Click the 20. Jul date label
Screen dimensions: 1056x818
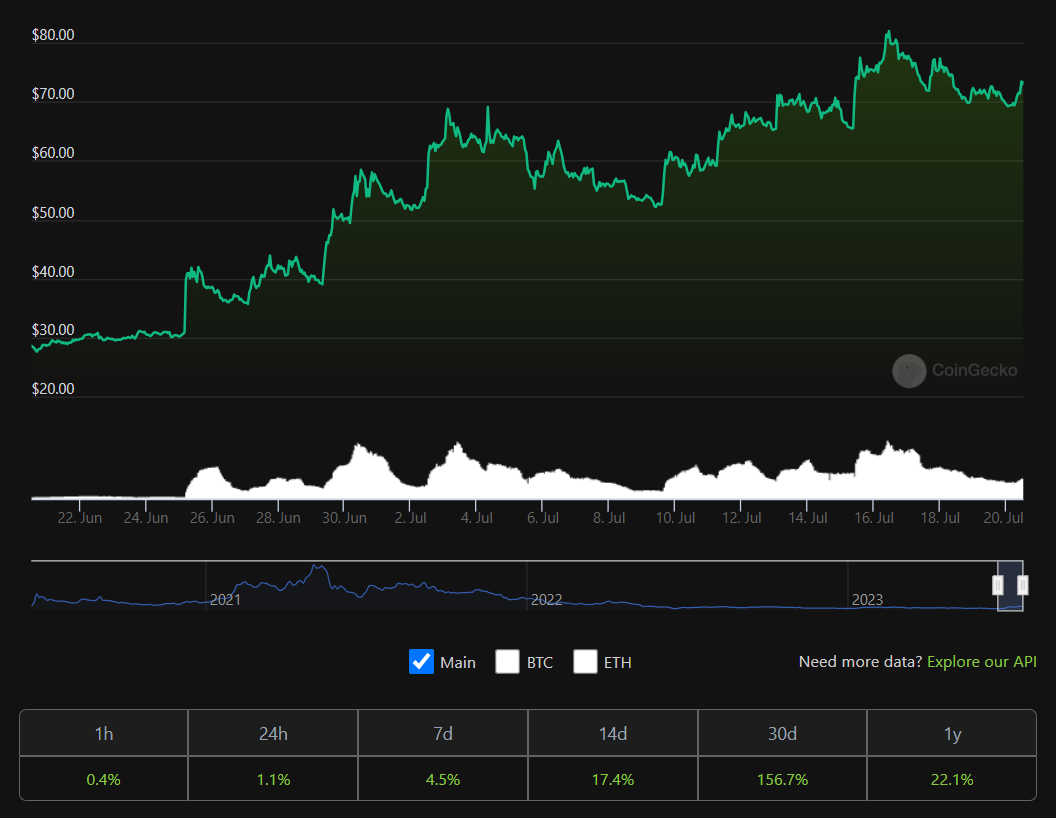1003,518
